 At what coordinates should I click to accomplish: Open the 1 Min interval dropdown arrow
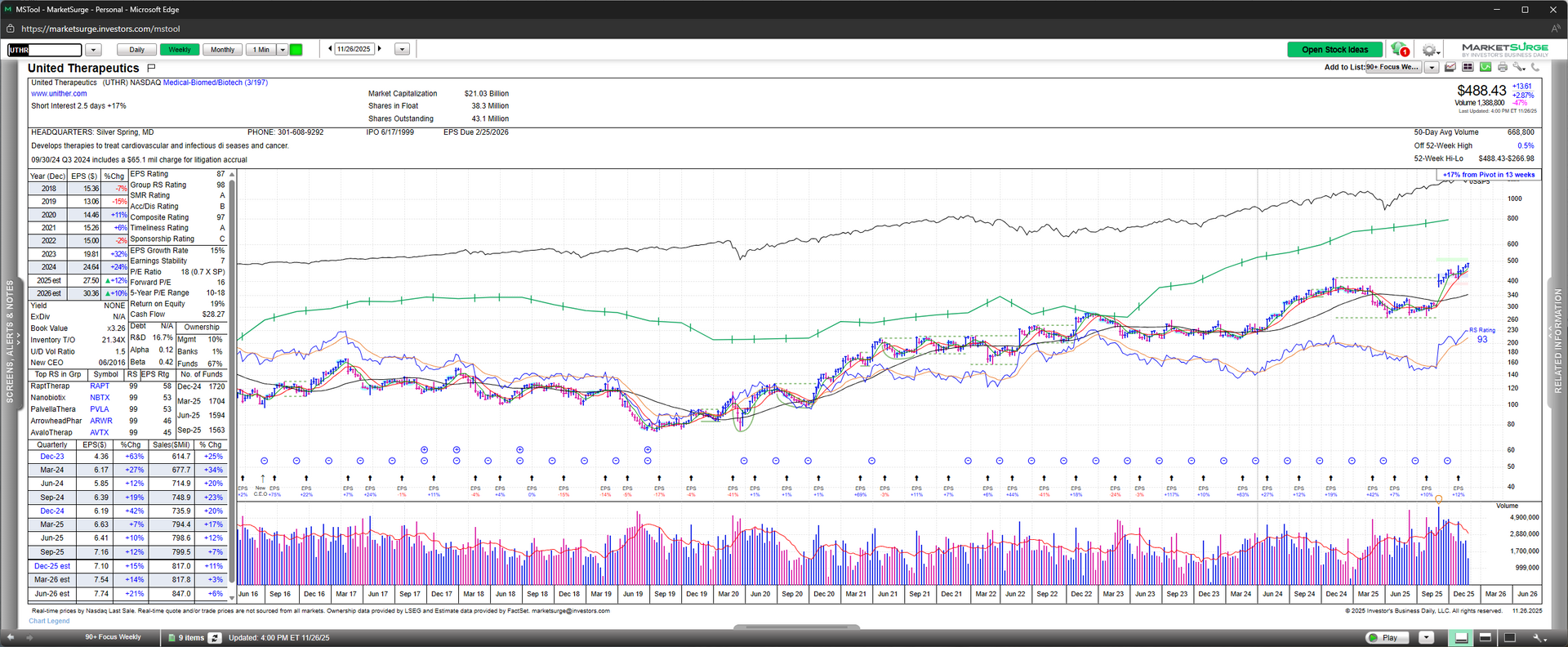coord(283,50)
